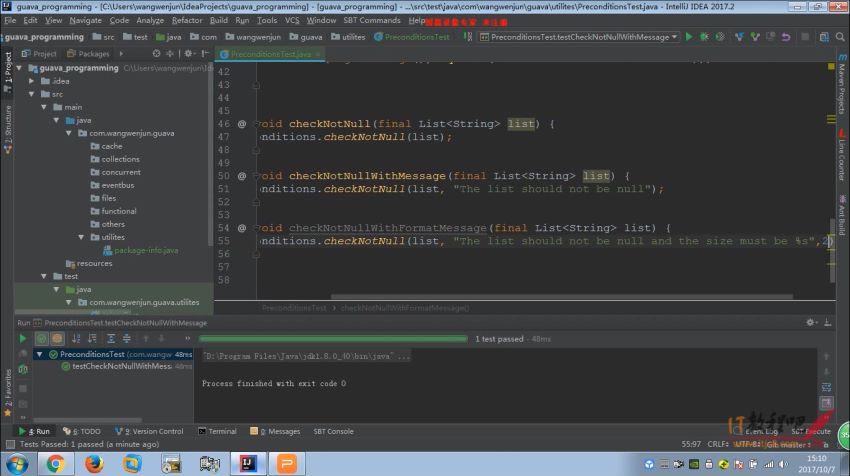Show more Project view tabs arrow

(x=121, y=54)
